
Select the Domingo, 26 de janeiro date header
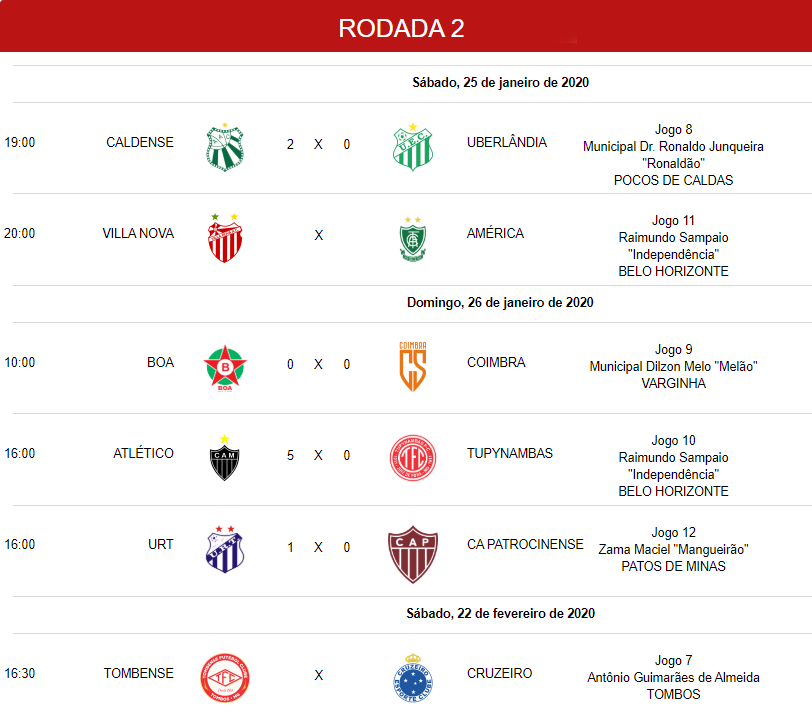point(500,303)
